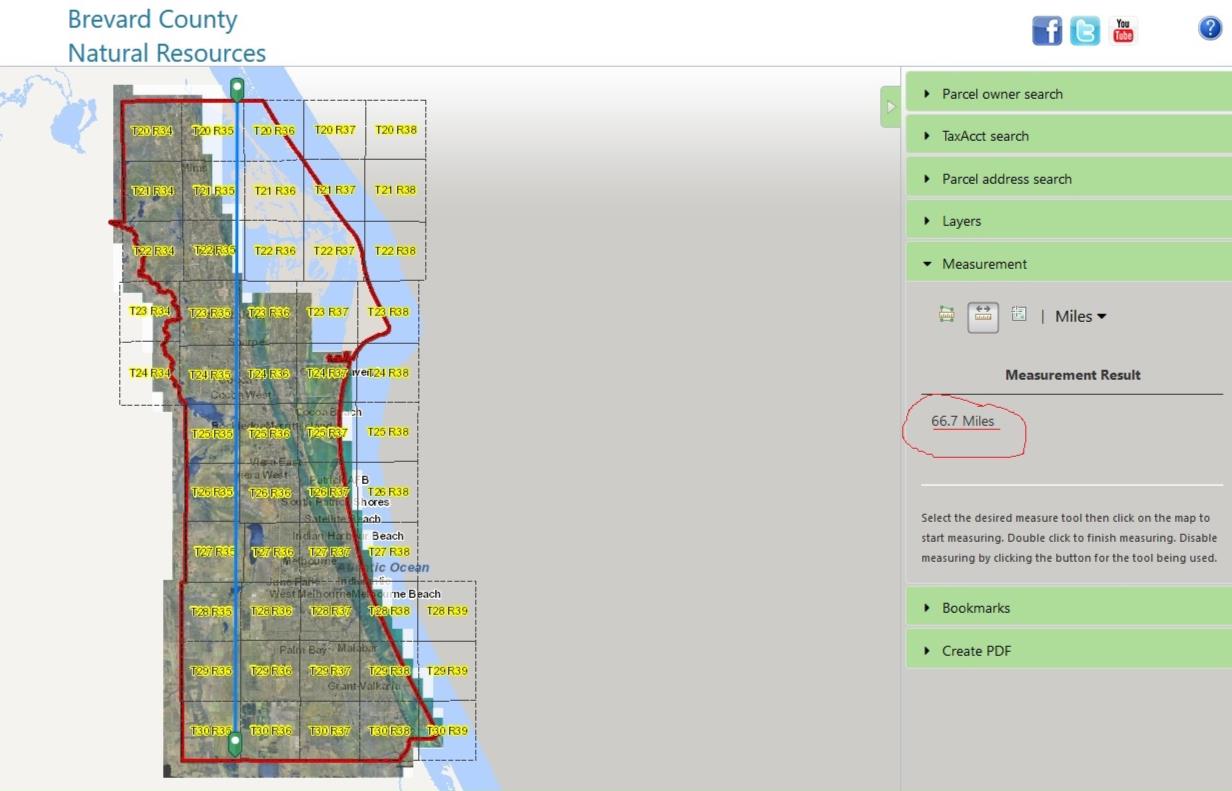Image resolution: width=1232 pixels, height=791 pixels.
Task: Click the 66.7 Miles result value
Action: [x=963, y=421]
